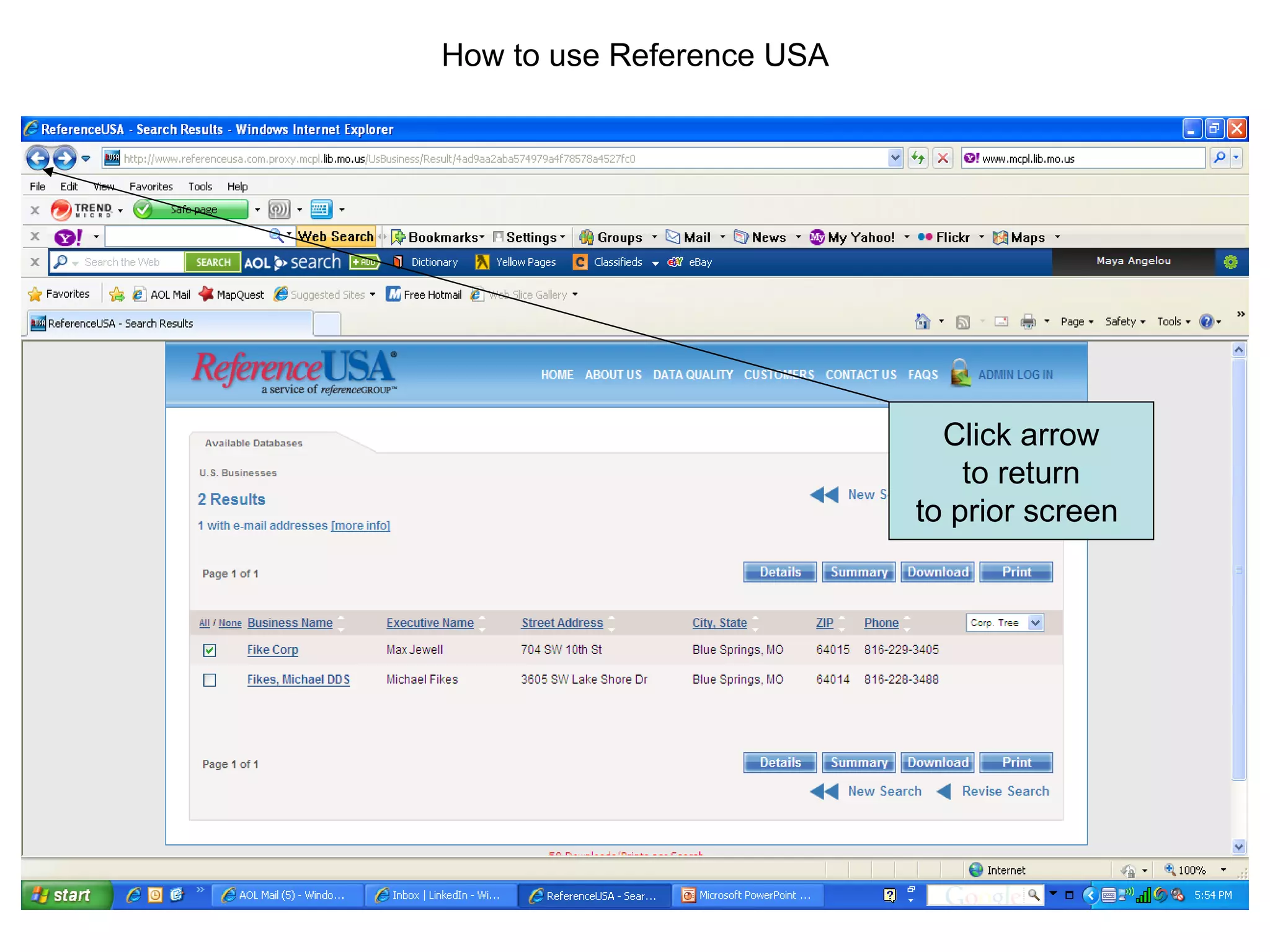This screenshot has height=952, width=1270.
Task: Click the Trend Micro toolbar logo
Action: [x=82, y=210]
